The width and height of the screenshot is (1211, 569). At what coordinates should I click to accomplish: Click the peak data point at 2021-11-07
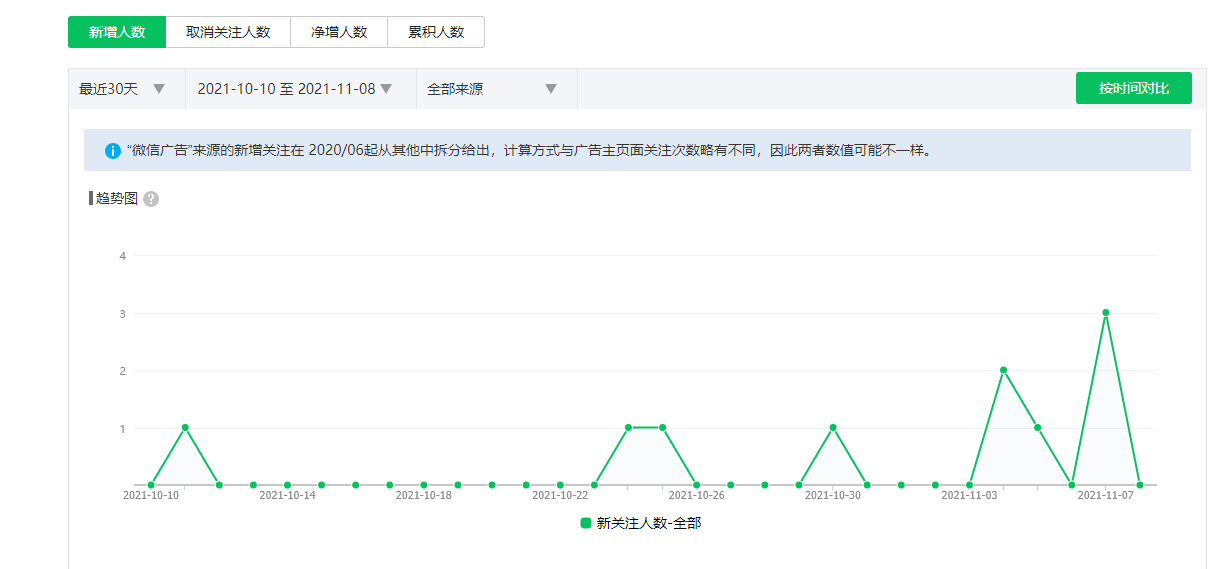click(1105, 313)
